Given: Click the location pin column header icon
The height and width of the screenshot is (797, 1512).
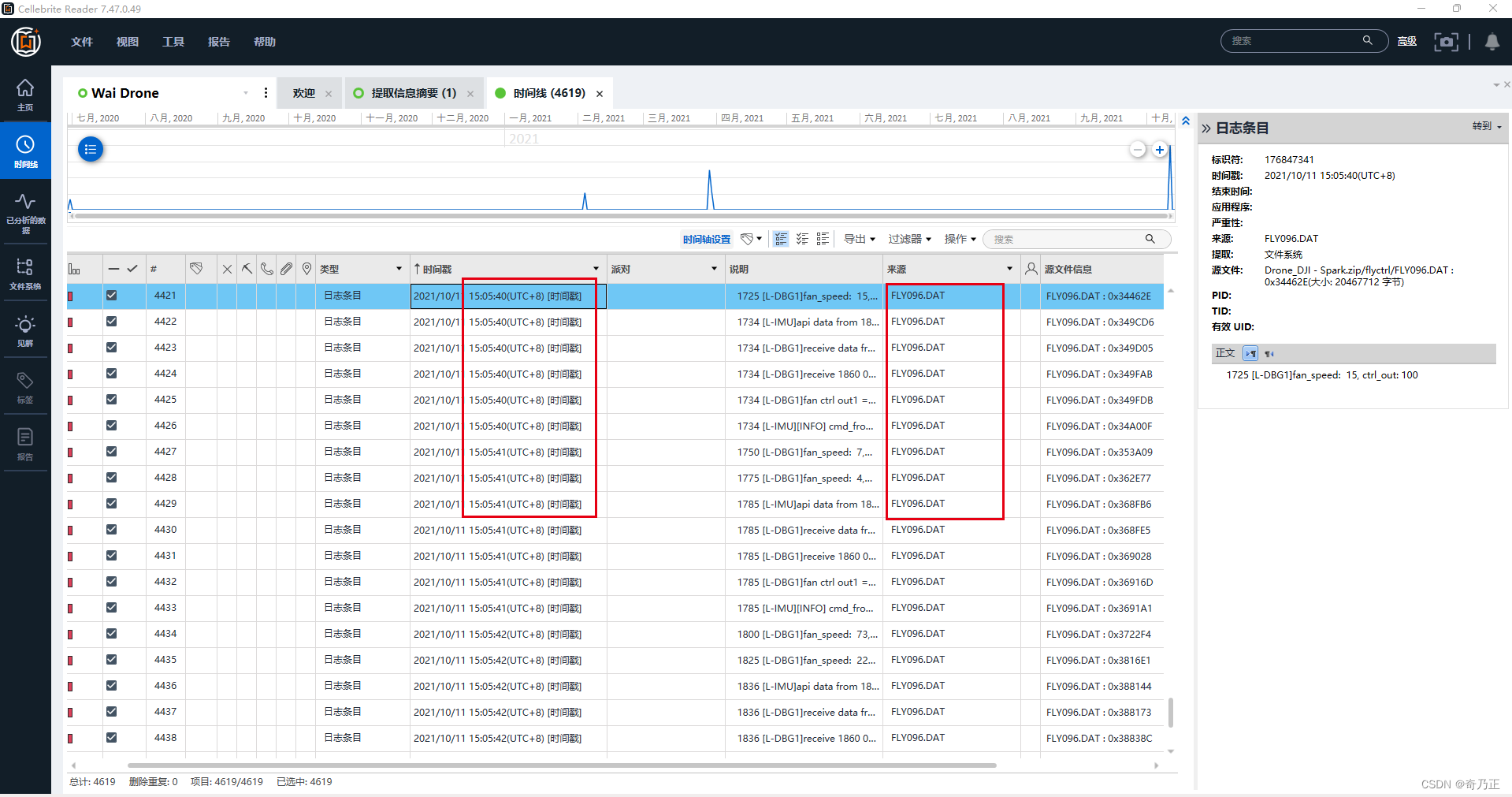Looking at the screenshot, I should coord(307,269).
